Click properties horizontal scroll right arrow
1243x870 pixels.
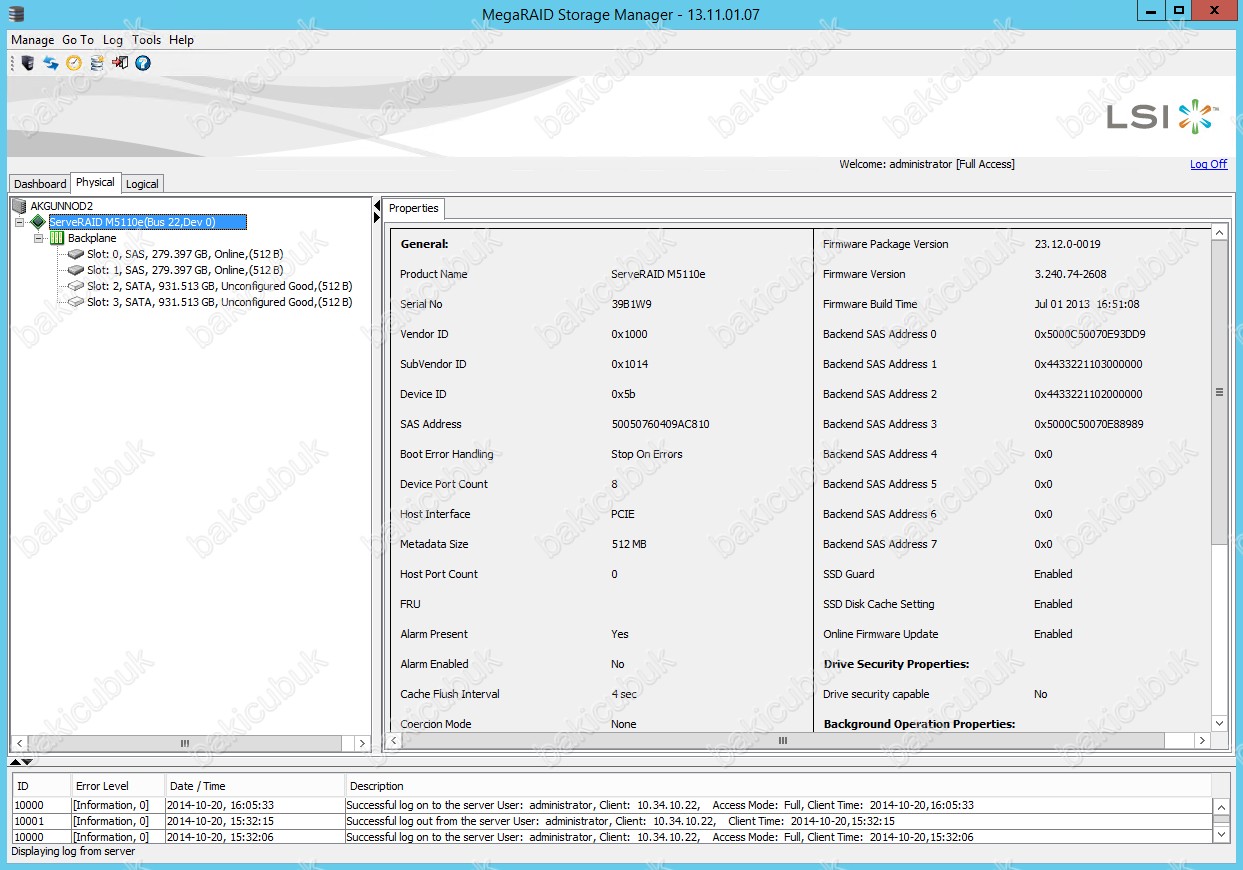pos(1202,741)
